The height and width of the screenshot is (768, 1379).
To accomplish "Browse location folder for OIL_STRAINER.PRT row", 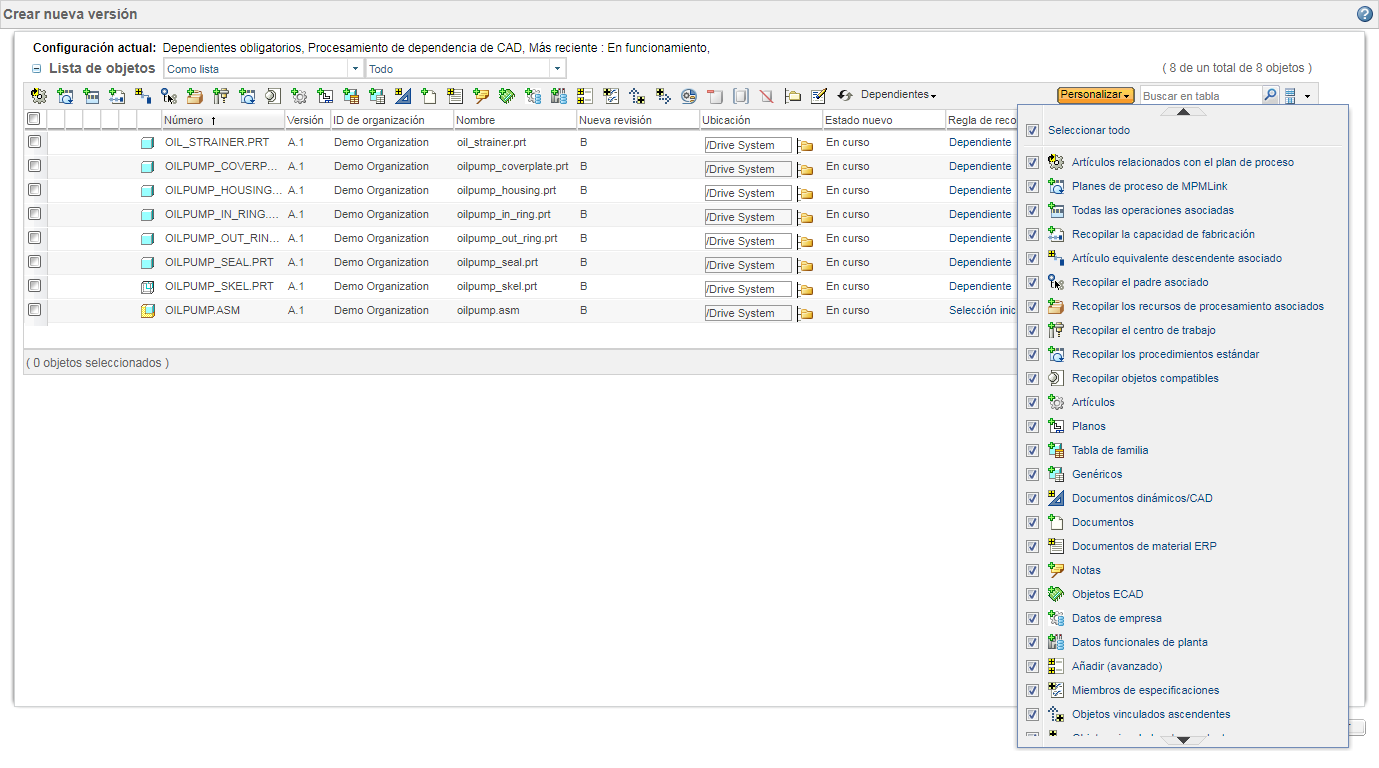I will (x=805, y=145).
